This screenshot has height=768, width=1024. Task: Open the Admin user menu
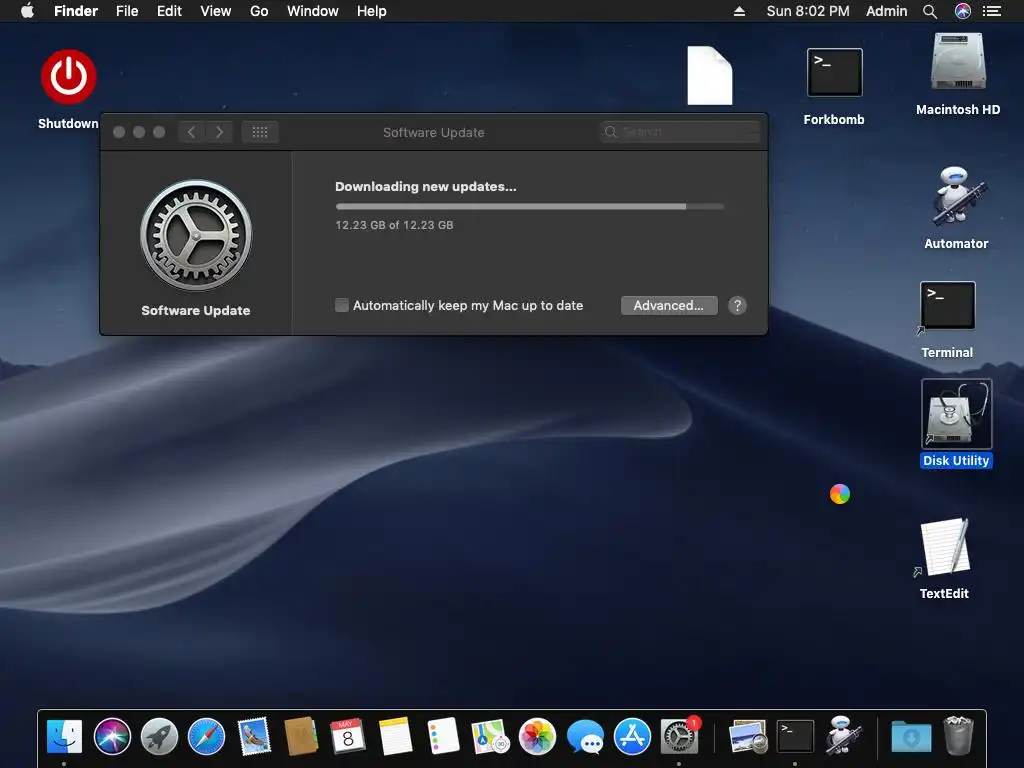[886, 11]
